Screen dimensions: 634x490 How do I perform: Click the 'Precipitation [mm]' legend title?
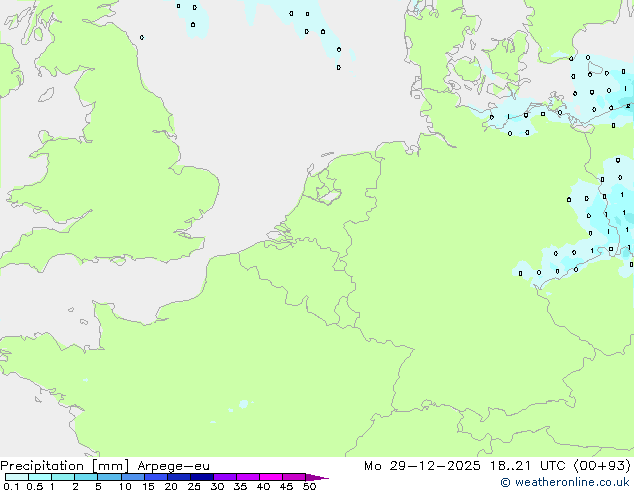coord(64,465)
